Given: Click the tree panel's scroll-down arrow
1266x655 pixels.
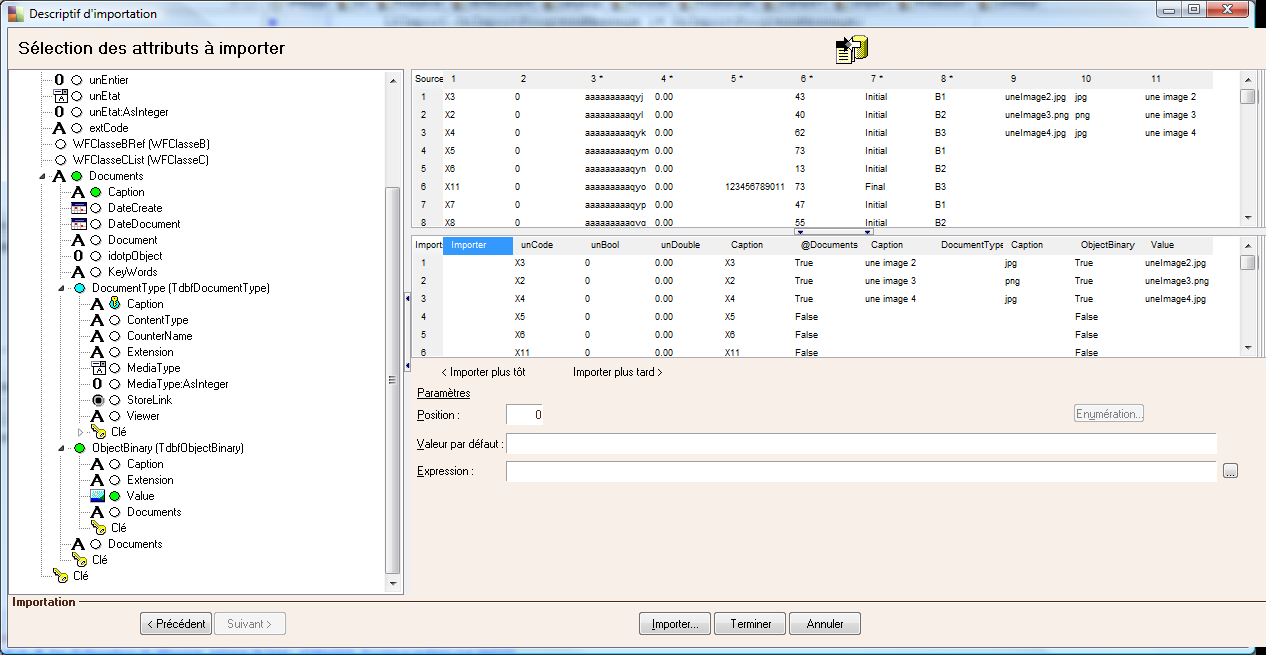Looking at the screenshot, I should (392, 583).
